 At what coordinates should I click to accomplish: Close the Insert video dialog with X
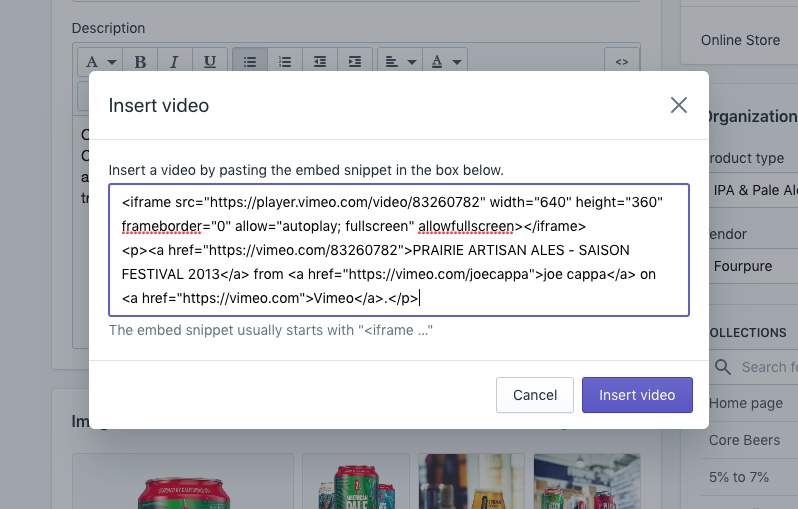coord(678,105)
